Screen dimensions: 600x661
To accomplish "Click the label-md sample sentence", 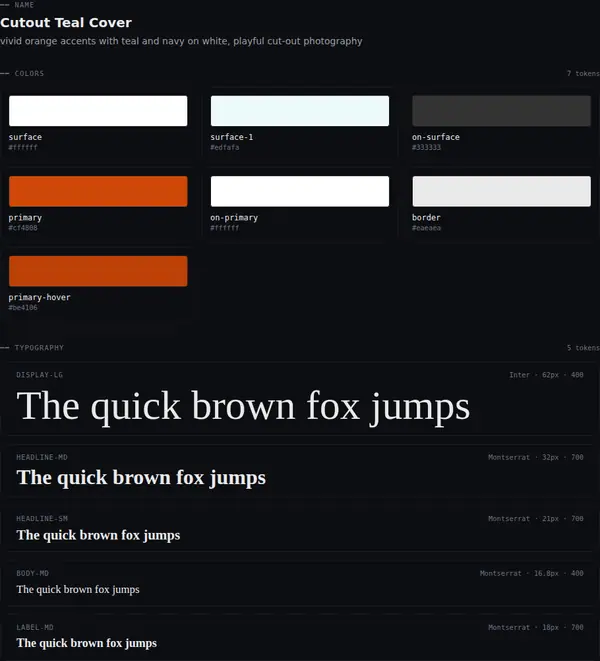I will (x=87, y=643).
